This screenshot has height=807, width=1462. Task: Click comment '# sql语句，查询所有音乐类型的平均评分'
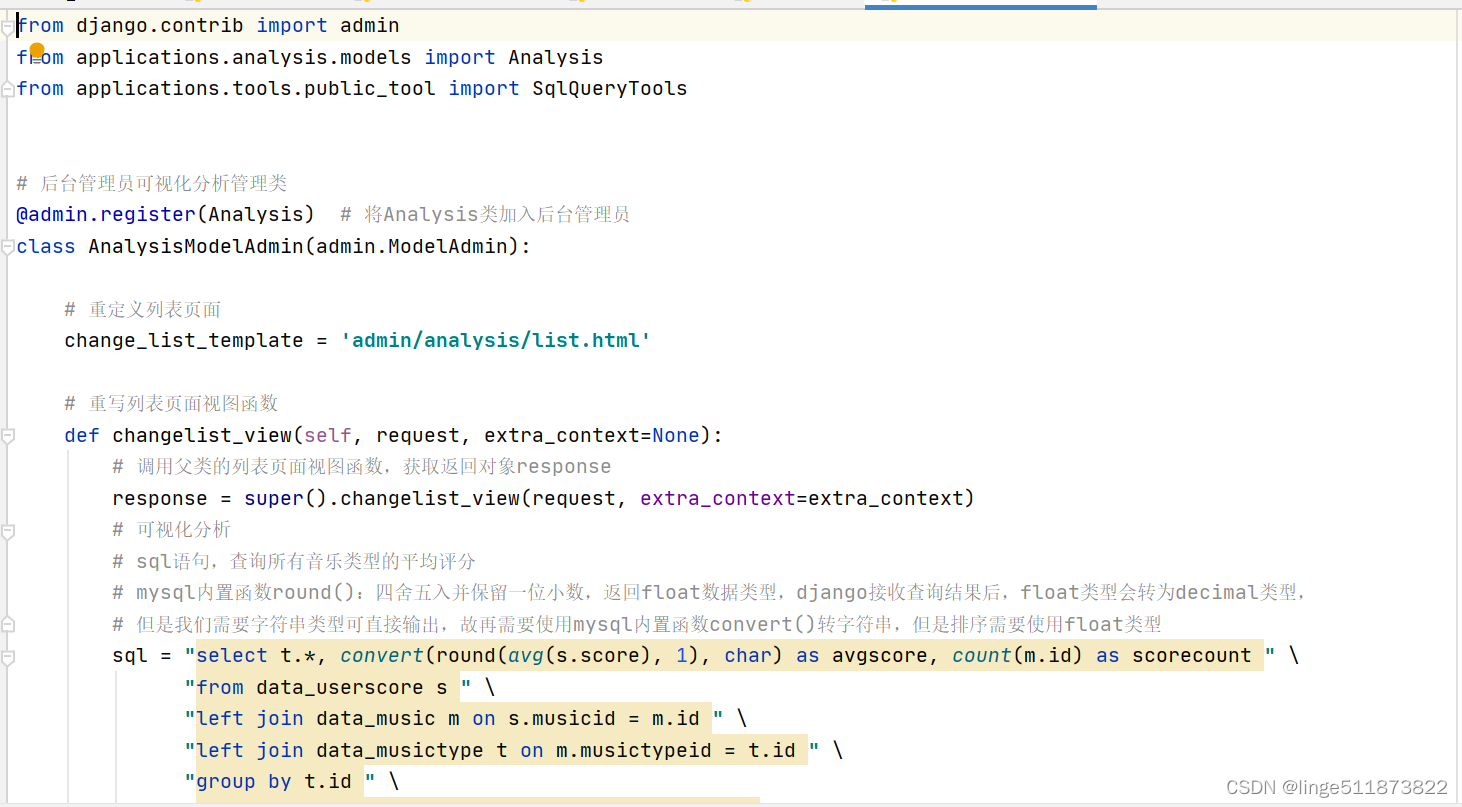[x=294, y=561]
